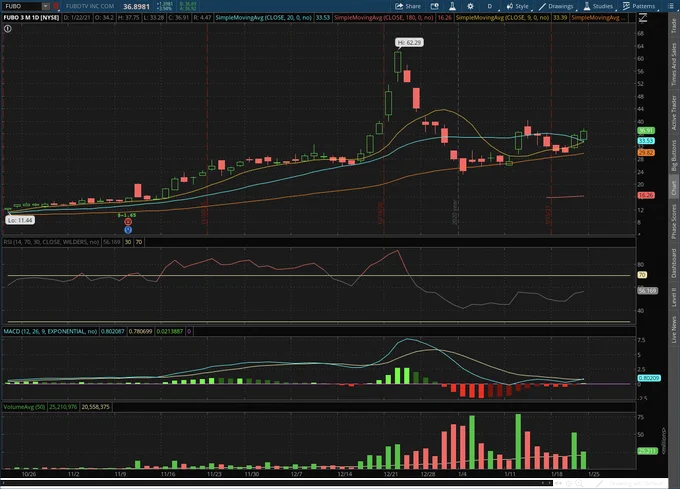The image size is (680, 489).
Task: Click the beaker icon for Studies
Action: point(587,6)
